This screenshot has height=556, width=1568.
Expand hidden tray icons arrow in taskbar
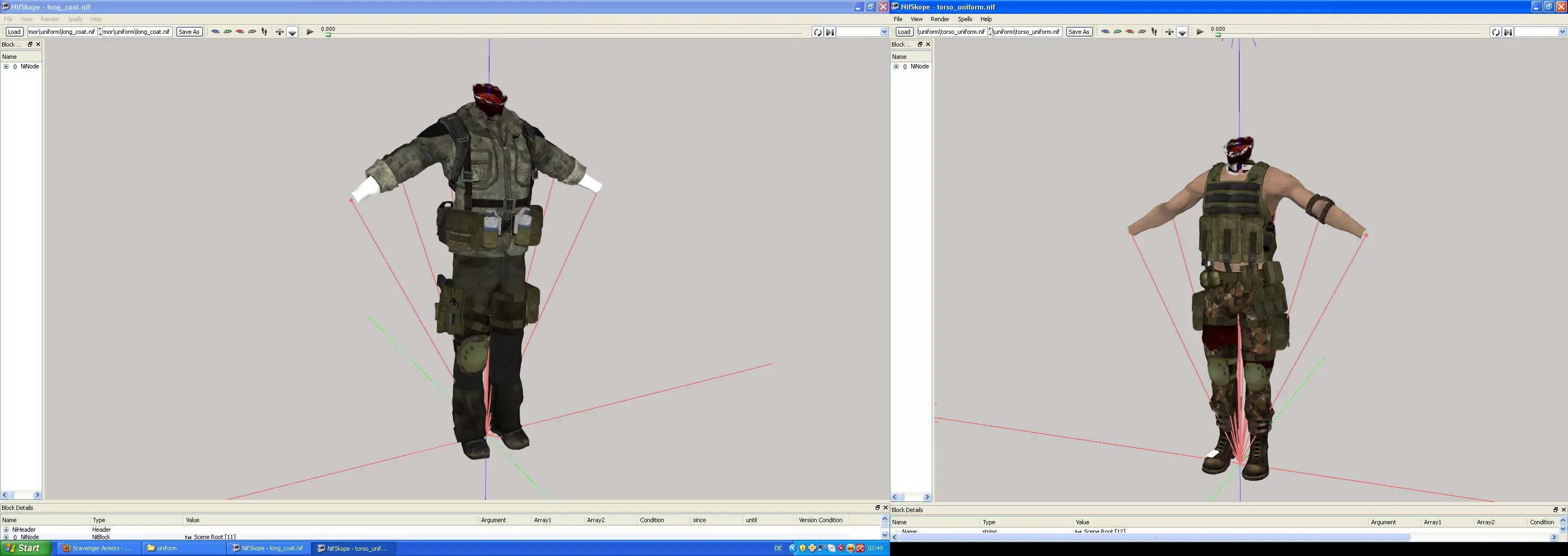pyautogui.click(x=792, y=548)
